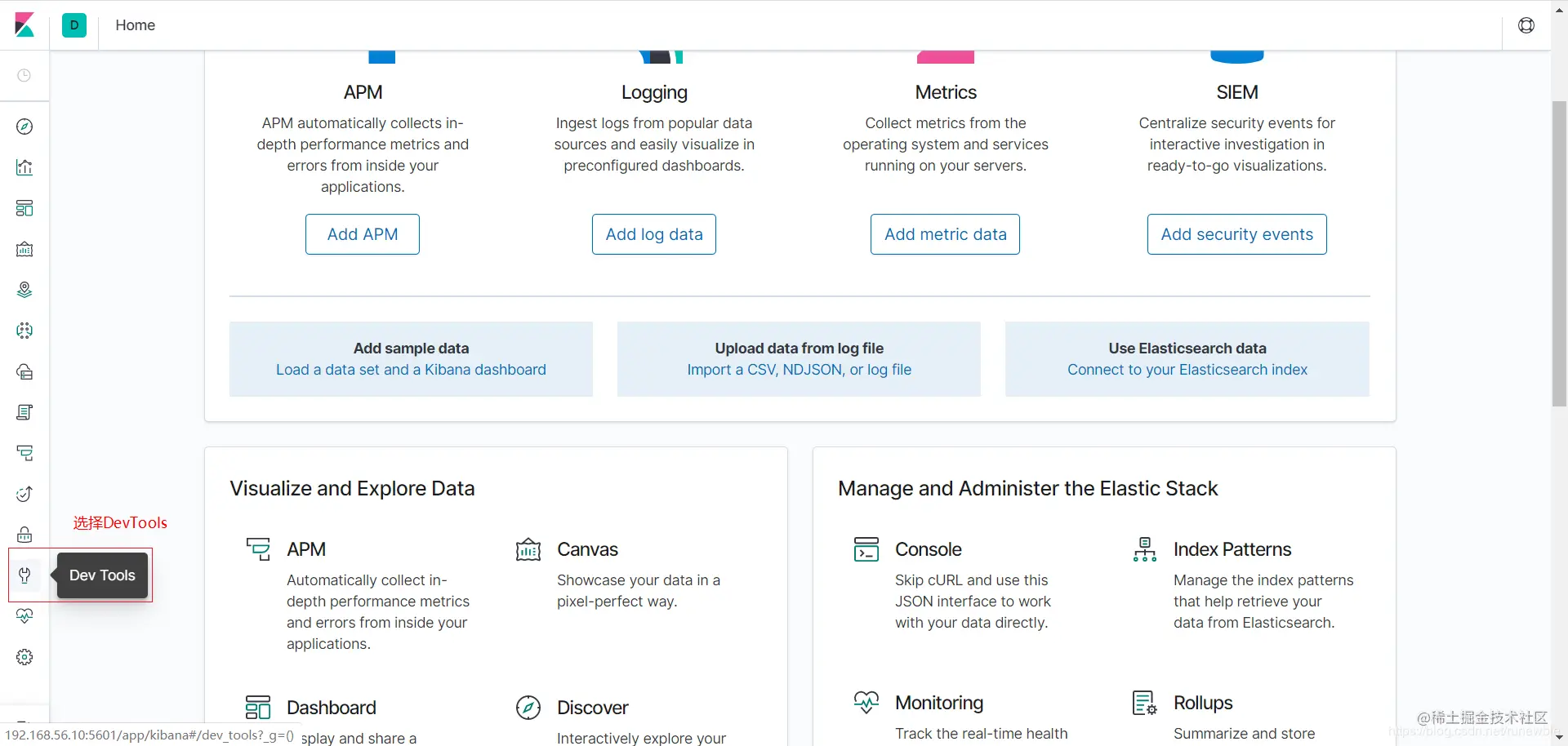Open Logs from the left sidebar
The width and height of the screenshot is (1568, 746).
[24, 412]
